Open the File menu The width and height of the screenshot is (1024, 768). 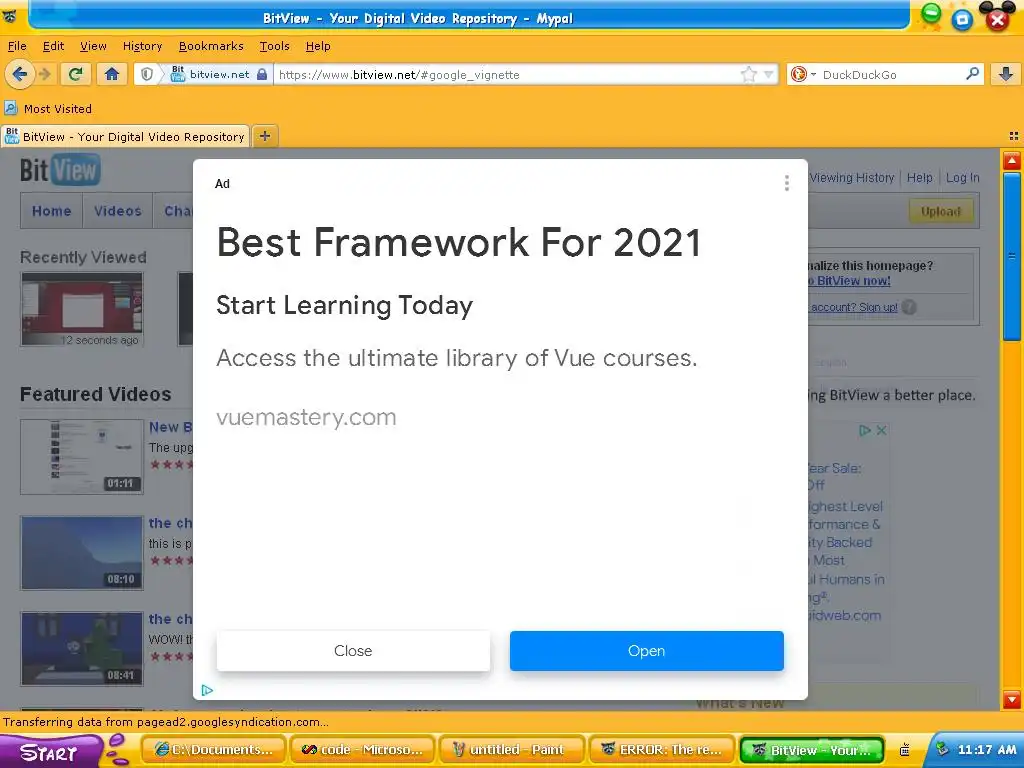17,46
